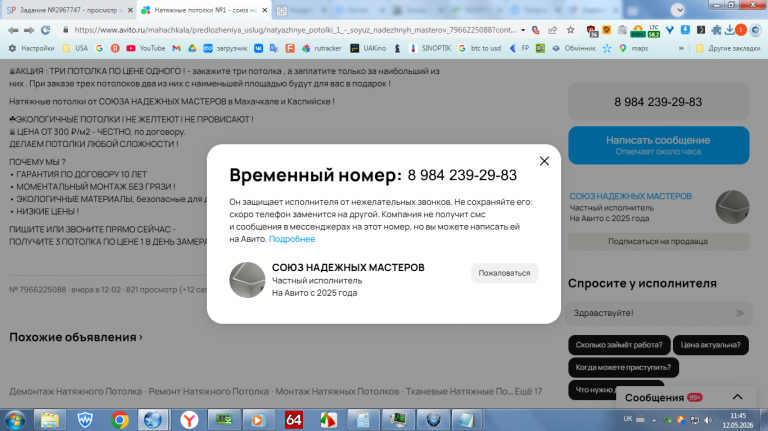Click the avito.ru address bar

tap(295, 30)
